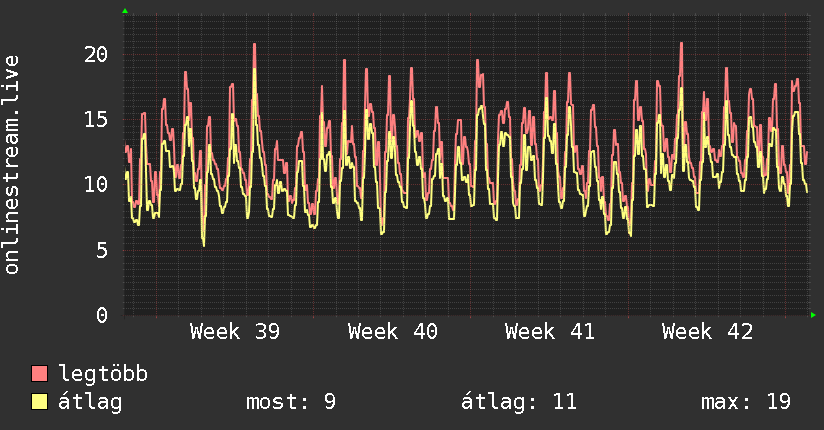Click the pink legtöbb legend swatch
Viewport: 824px width, 430px height.
click(x=39, y=373)
